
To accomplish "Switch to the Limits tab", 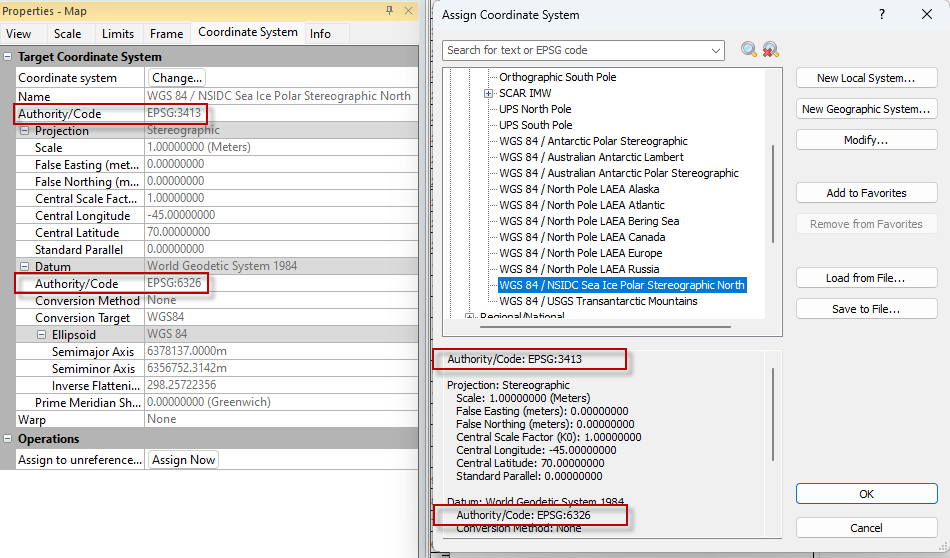I will pyautogui.click(x=117, y=34).
